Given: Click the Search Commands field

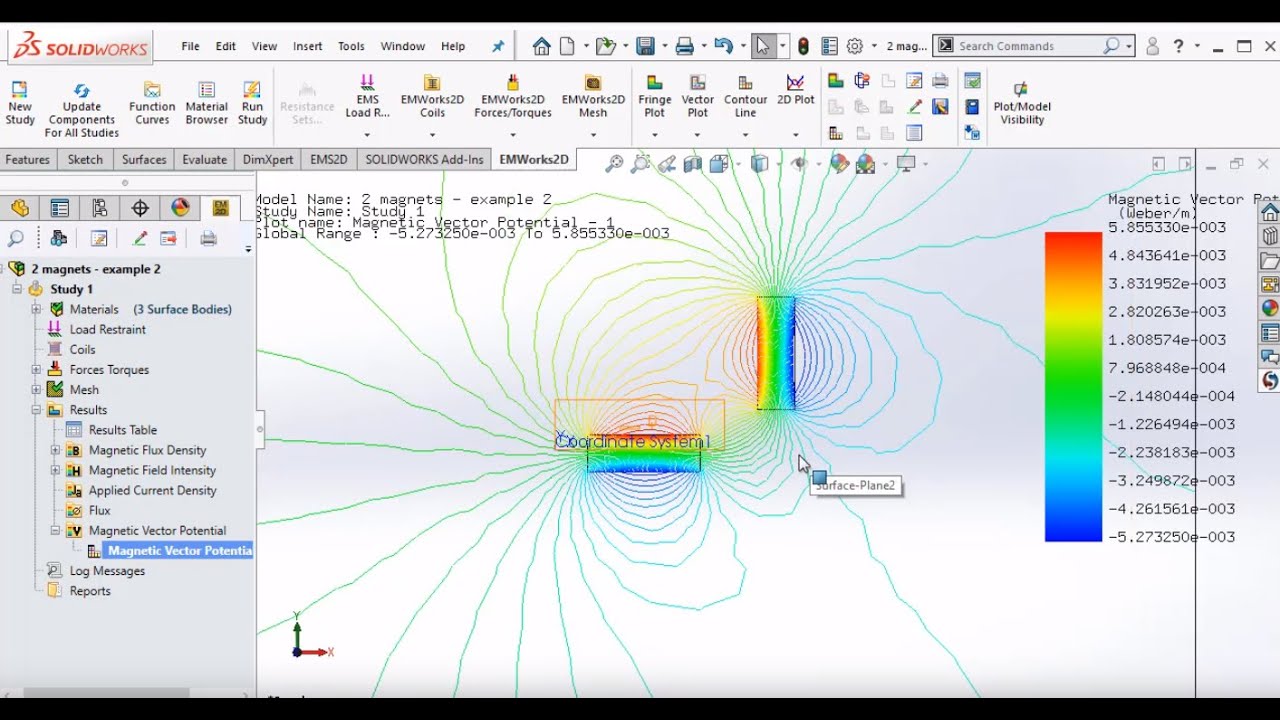Looking at the screenshot, I should [x=1033, y=46].
